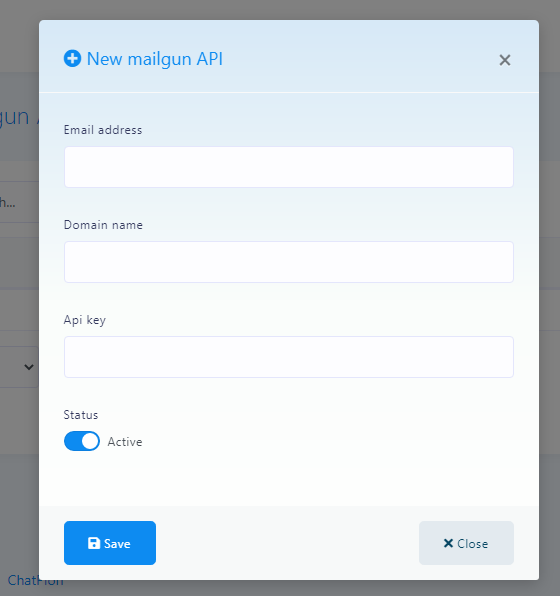The height and width of the screenshot is (596, 560).
Task: Click the "Api key" field label
Action: 85,320
